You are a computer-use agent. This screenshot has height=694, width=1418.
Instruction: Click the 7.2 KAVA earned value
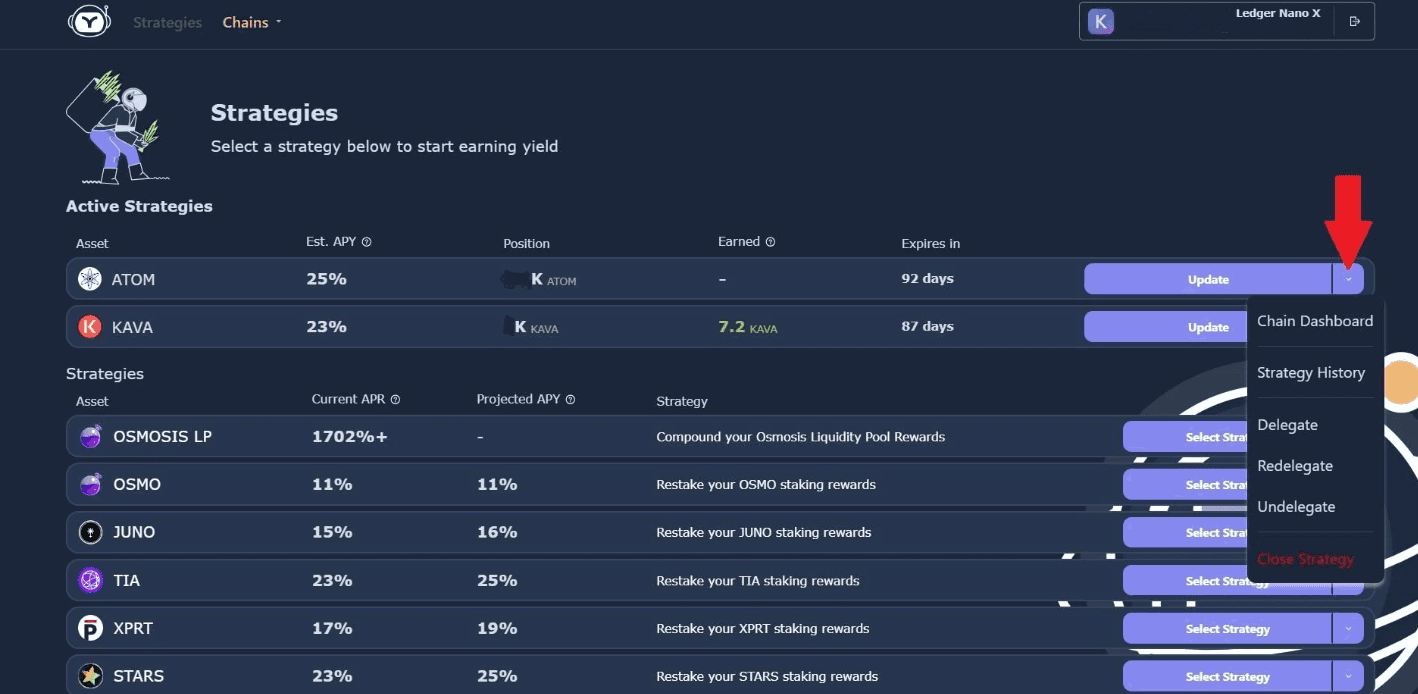(748, 327)
